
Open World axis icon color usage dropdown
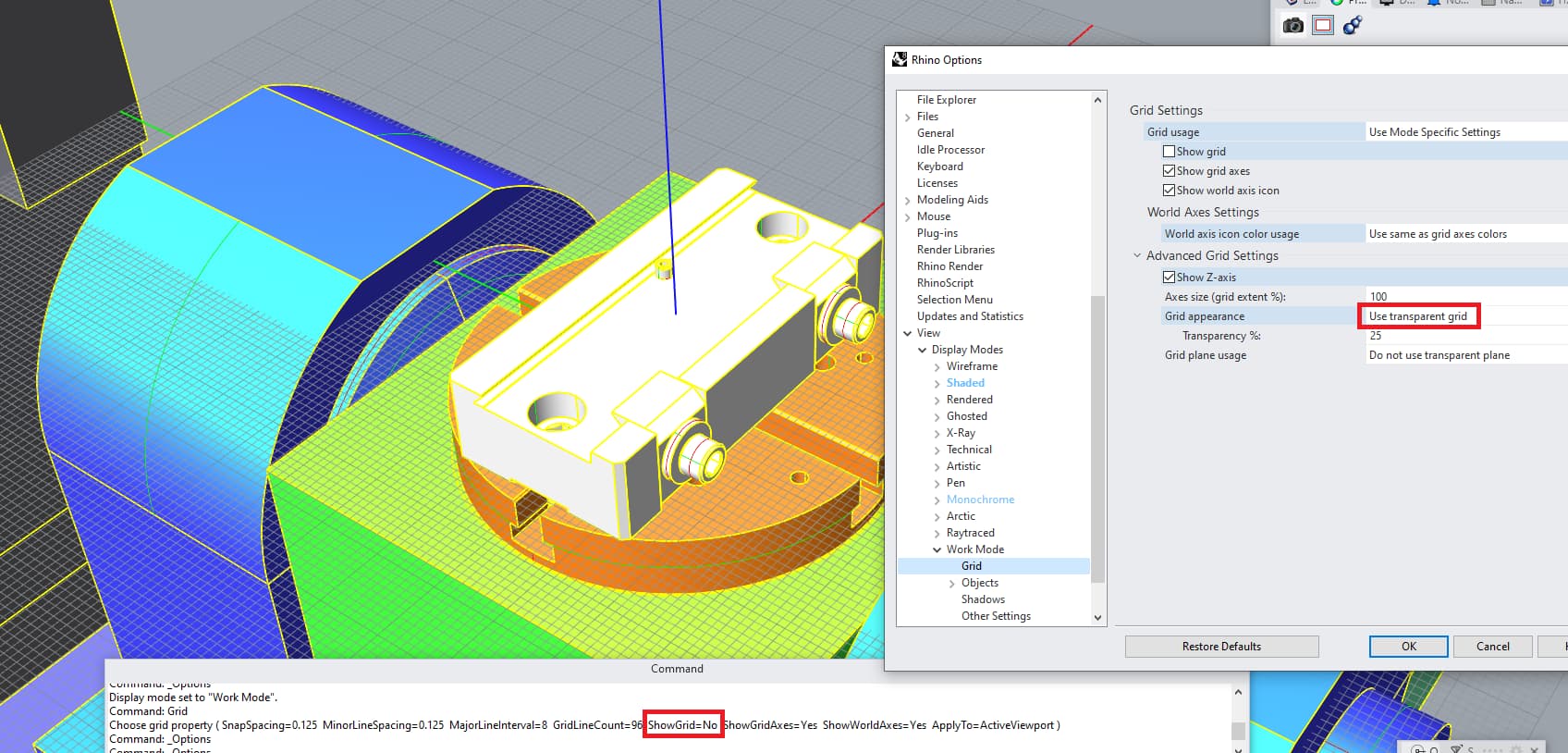[1466, 234]
